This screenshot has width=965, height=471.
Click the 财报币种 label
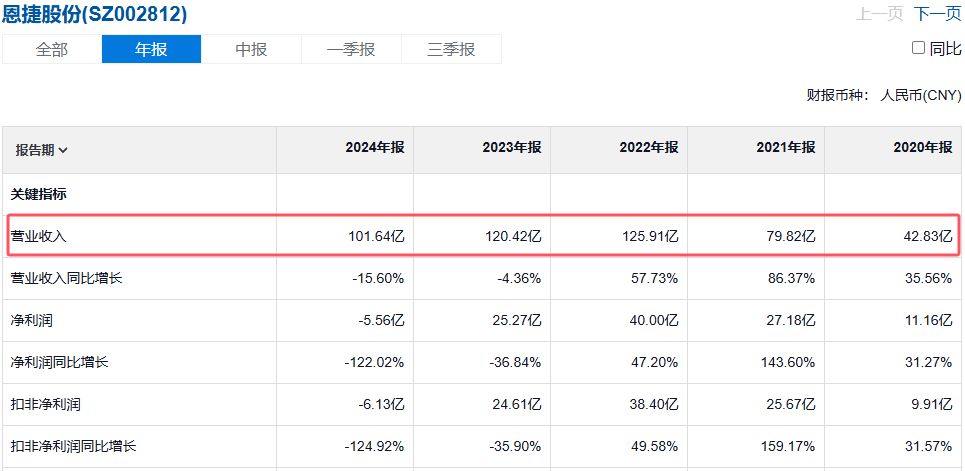coord(837,95)
